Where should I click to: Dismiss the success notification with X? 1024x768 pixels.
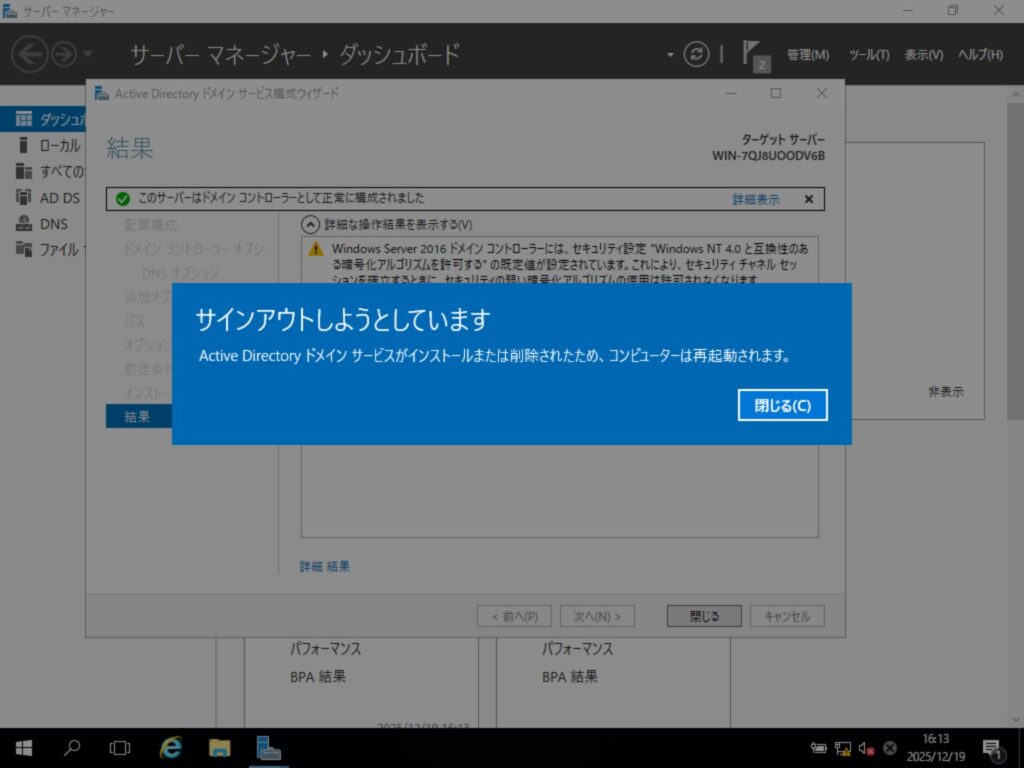pos(809,199)
